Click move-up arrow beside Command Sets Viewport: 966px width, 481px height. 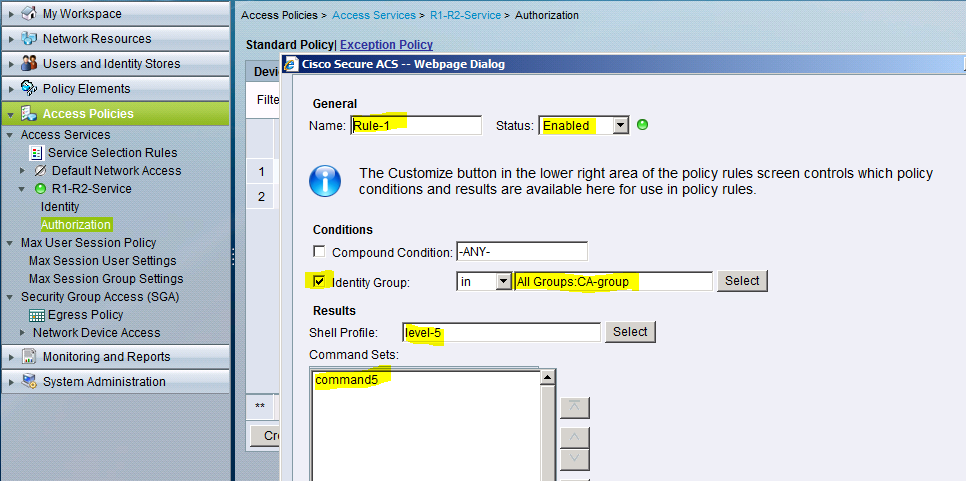point(574,438)
